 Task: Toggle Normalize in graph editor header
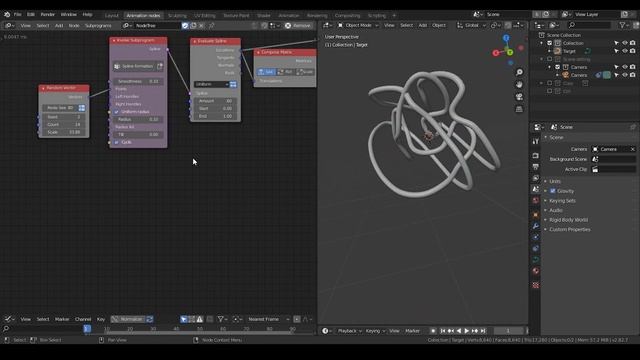point(128,319)
